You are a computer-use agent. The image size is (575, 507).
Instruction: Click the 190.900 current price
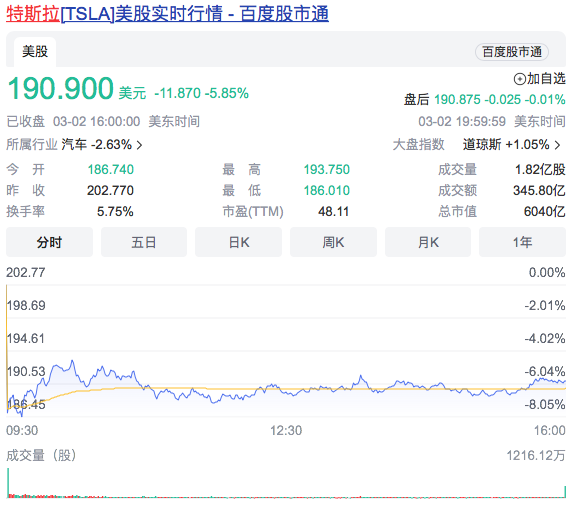click(x=61, y=88)
